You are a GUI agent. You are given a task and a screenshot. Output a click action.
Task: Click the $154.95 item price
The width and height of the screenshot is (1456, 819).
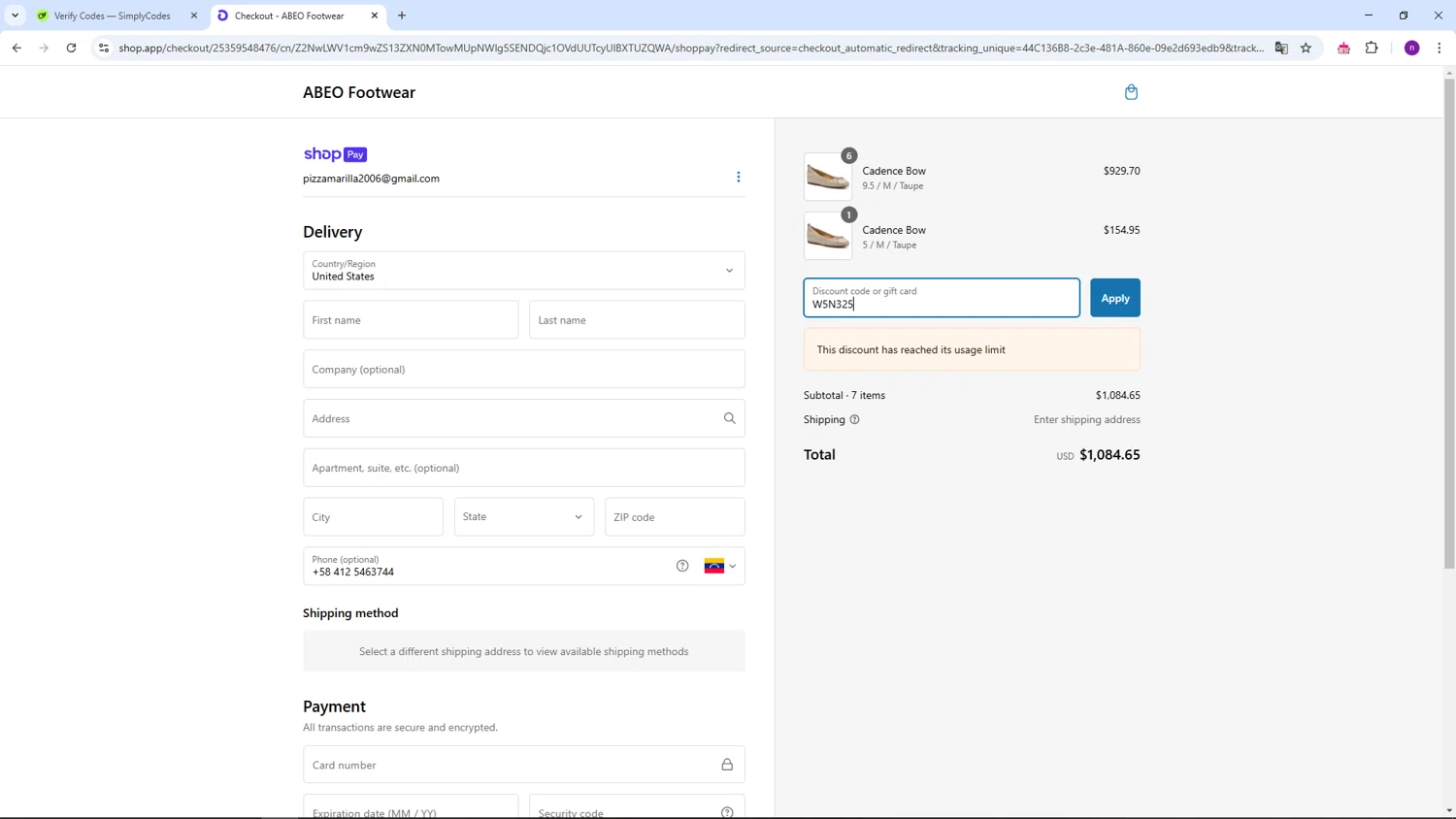point(1121,230)
